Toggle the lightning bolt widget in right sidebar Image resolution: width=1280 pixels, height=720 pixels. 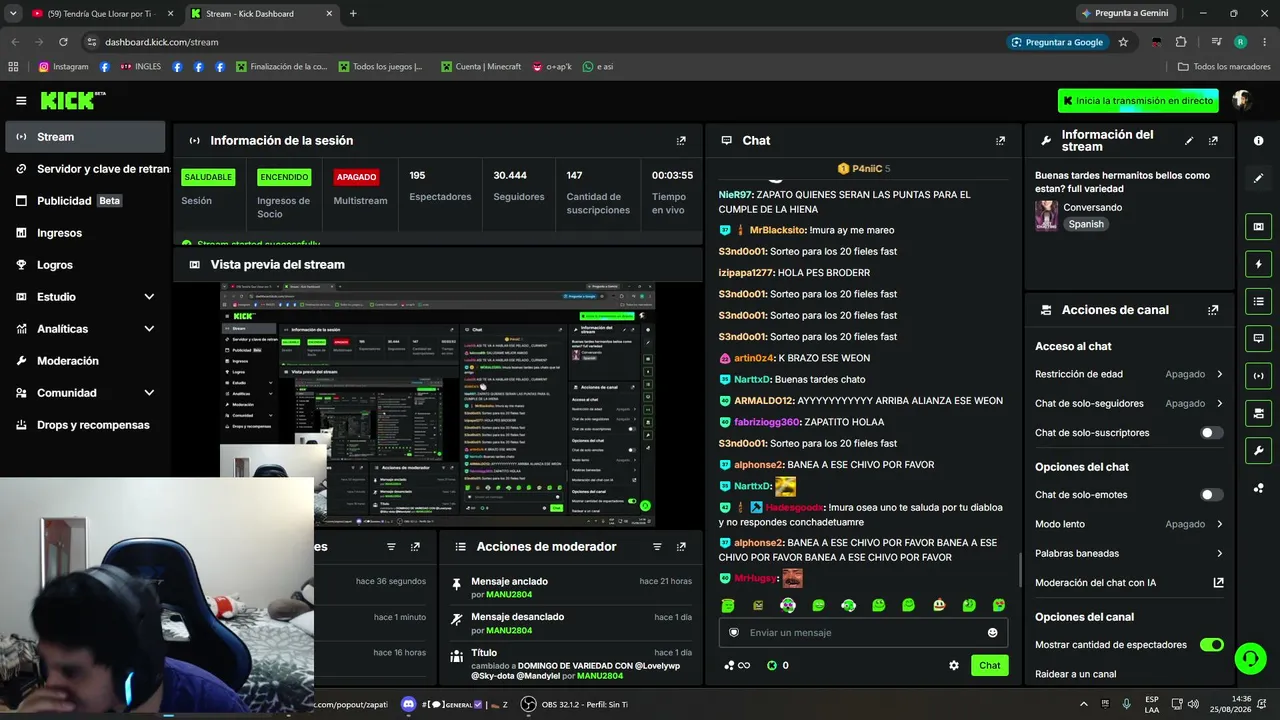tap(1258, 264)
